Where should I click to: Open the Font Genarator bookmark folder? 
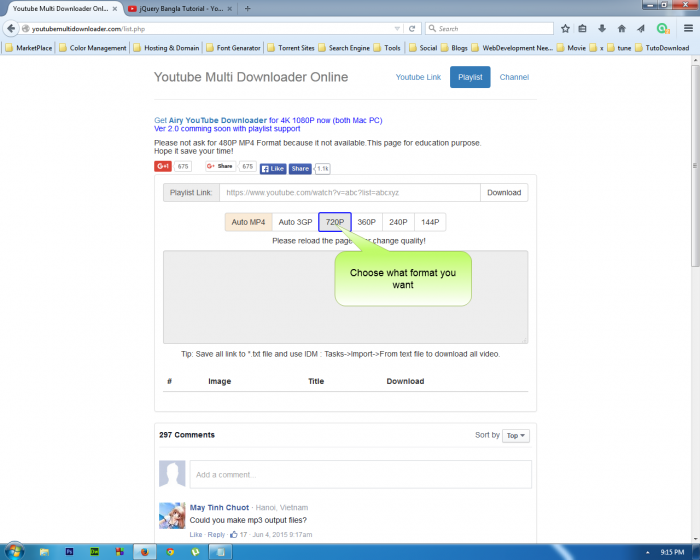pos(233,48)
